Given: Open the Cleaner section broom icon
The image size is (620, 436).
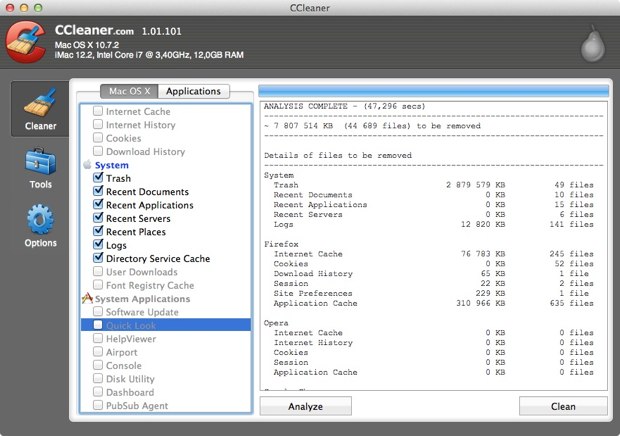Looking at the screenshot, I should coord(40,104).
